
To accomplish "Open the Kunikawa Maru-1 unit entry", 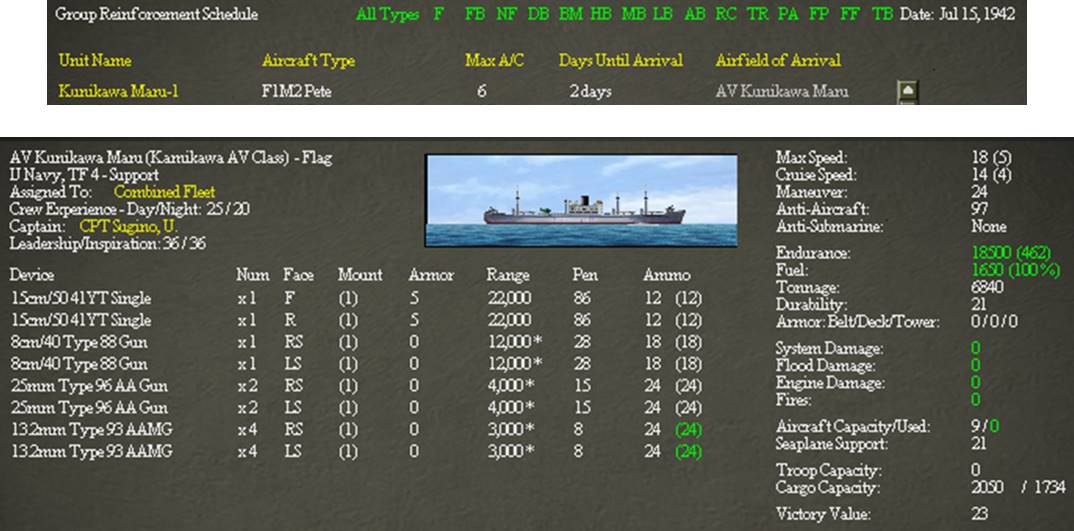I will pyautogui.click(x=118, y=91).
